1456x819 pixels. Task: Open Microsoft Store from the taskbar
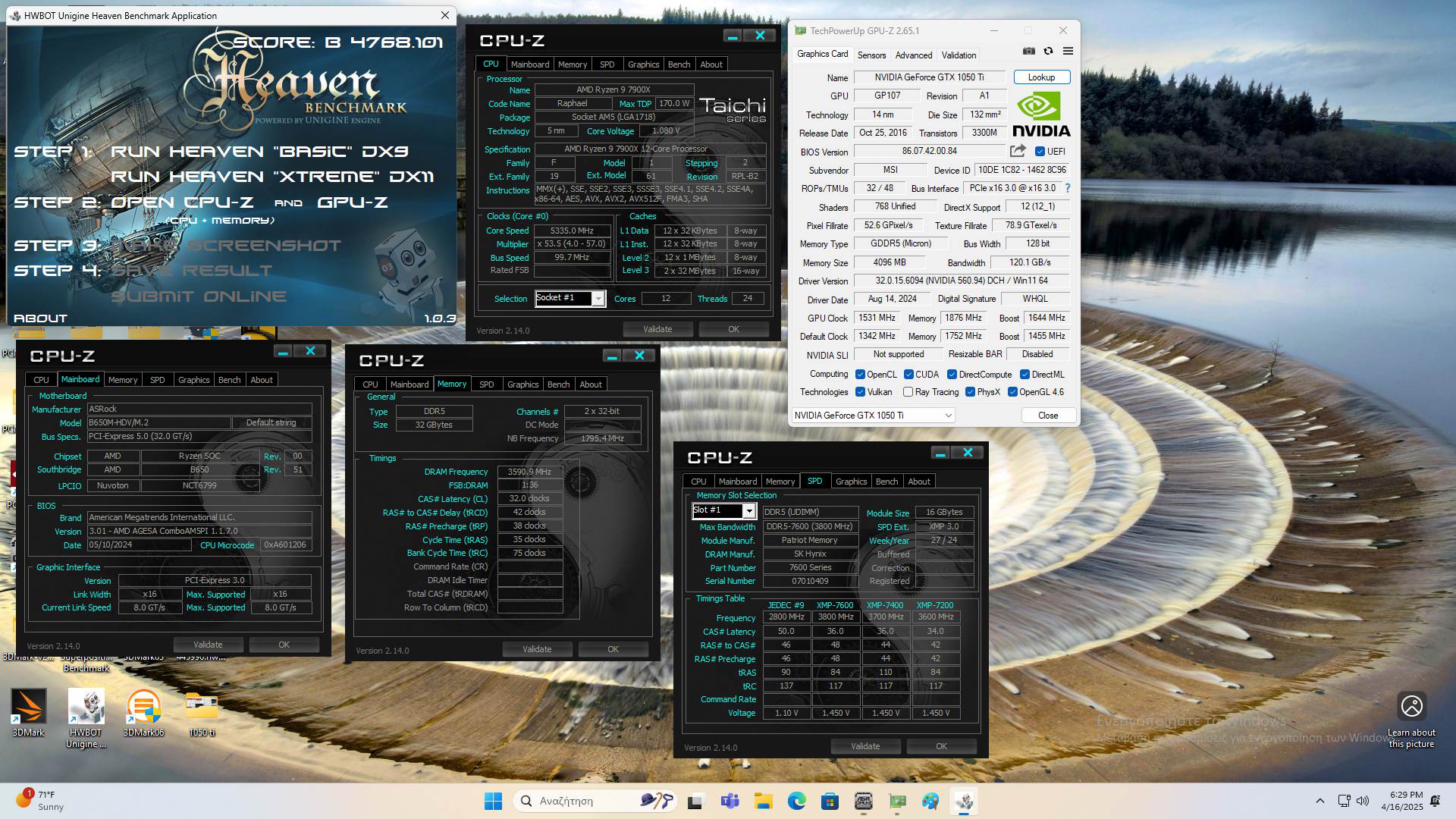pos(830,801)
